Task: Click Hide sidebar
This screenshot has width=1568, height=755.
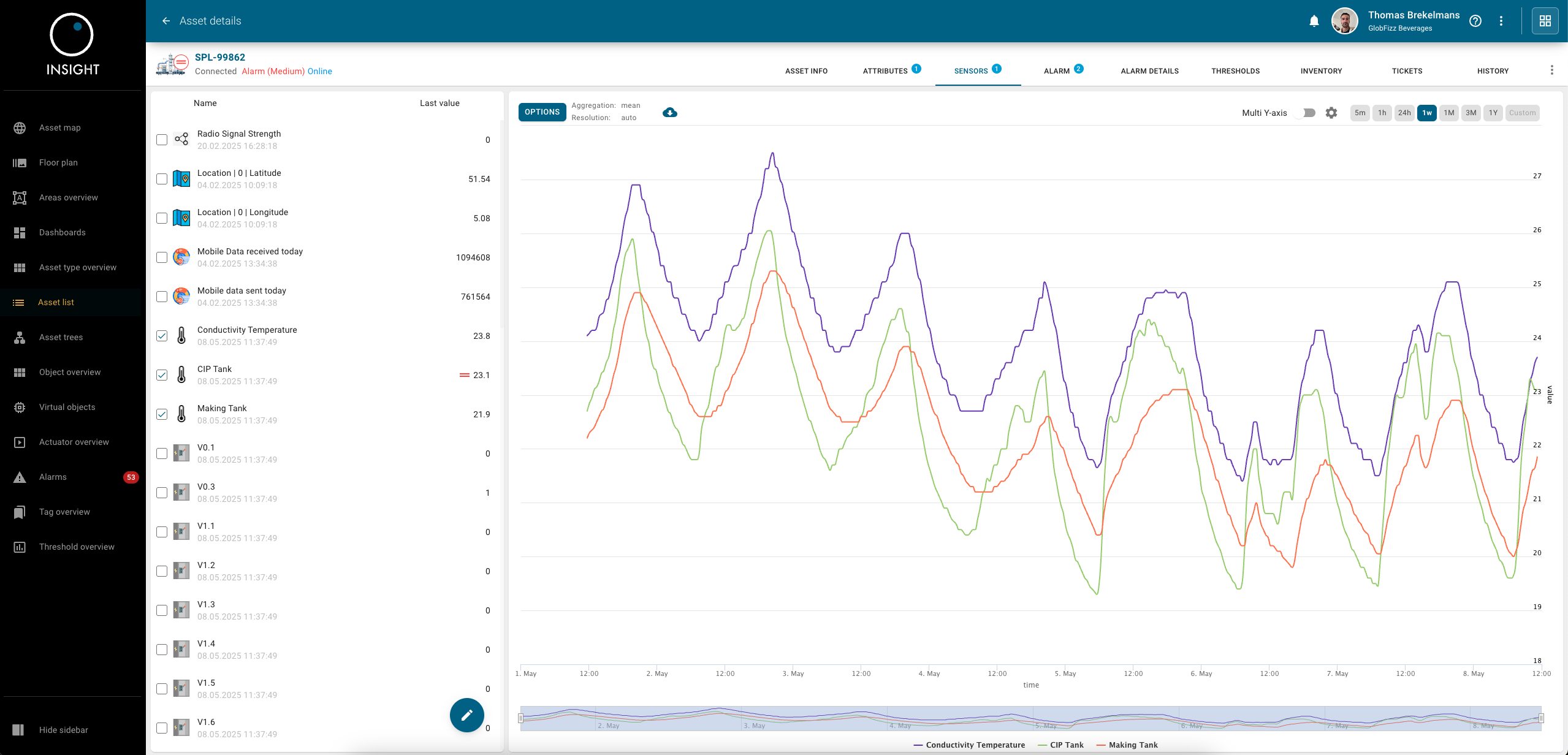Action: point(63,730)
